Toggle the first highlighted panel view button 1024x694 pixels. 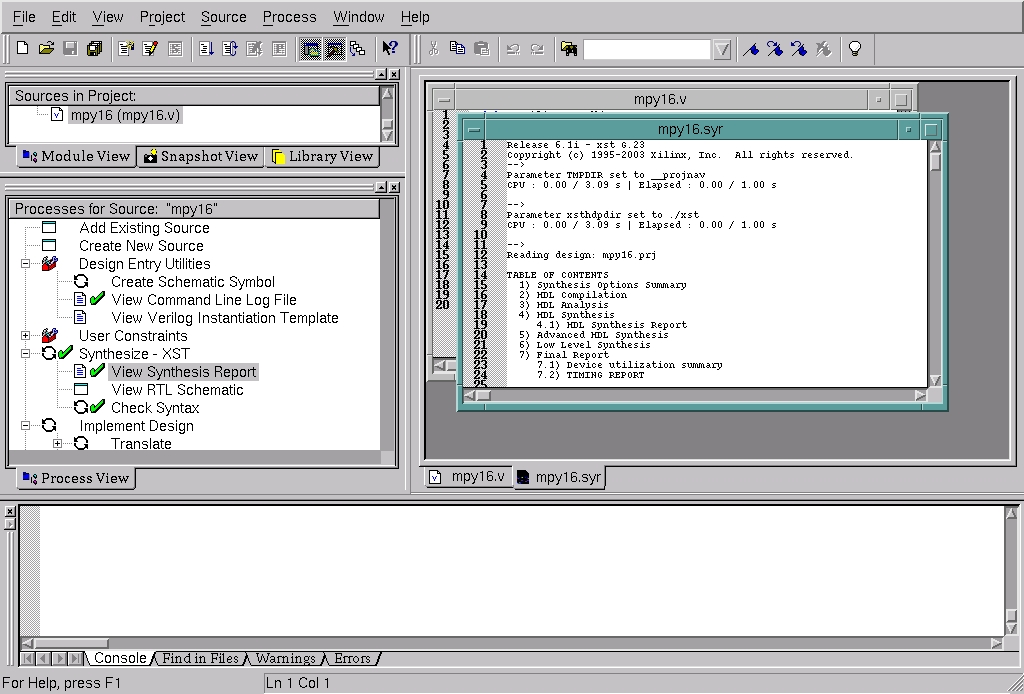310,48
